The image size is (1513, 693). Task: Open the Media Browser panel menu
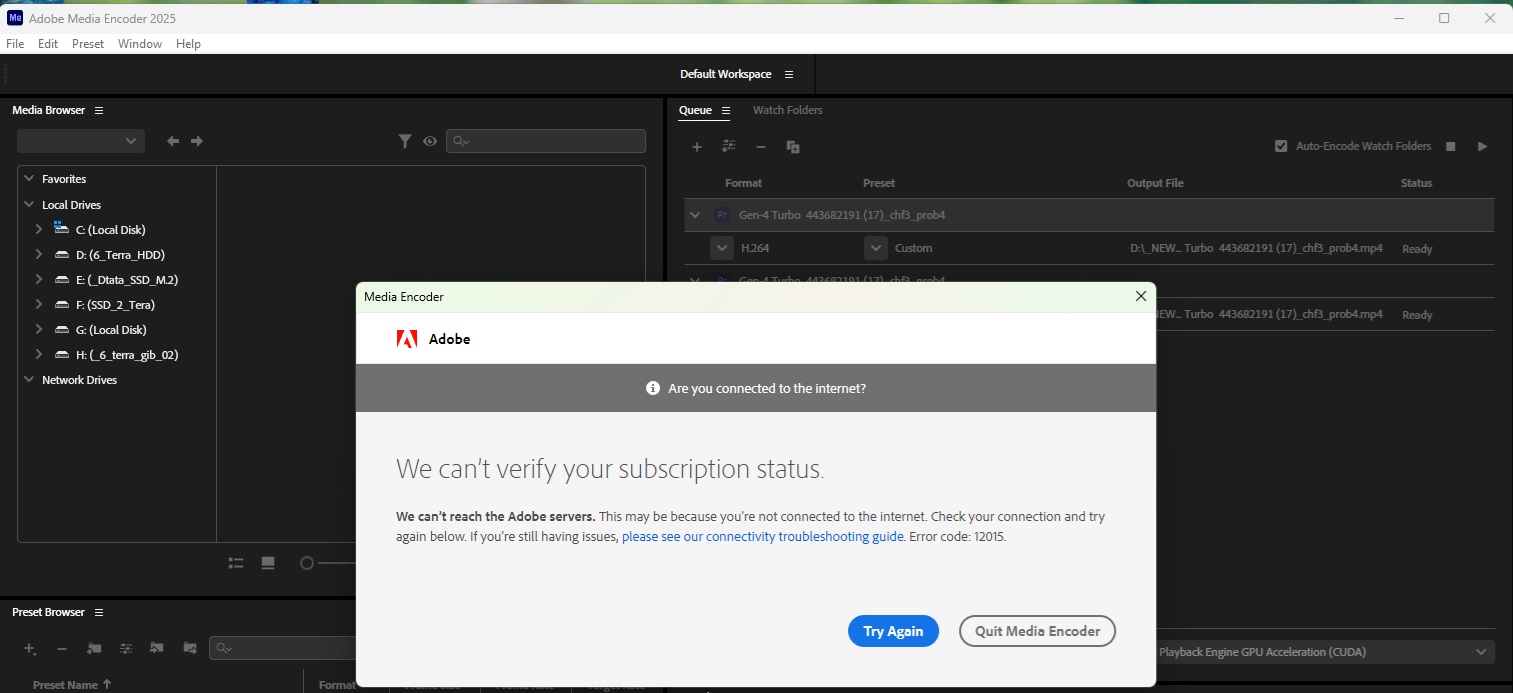click(99, 110)
